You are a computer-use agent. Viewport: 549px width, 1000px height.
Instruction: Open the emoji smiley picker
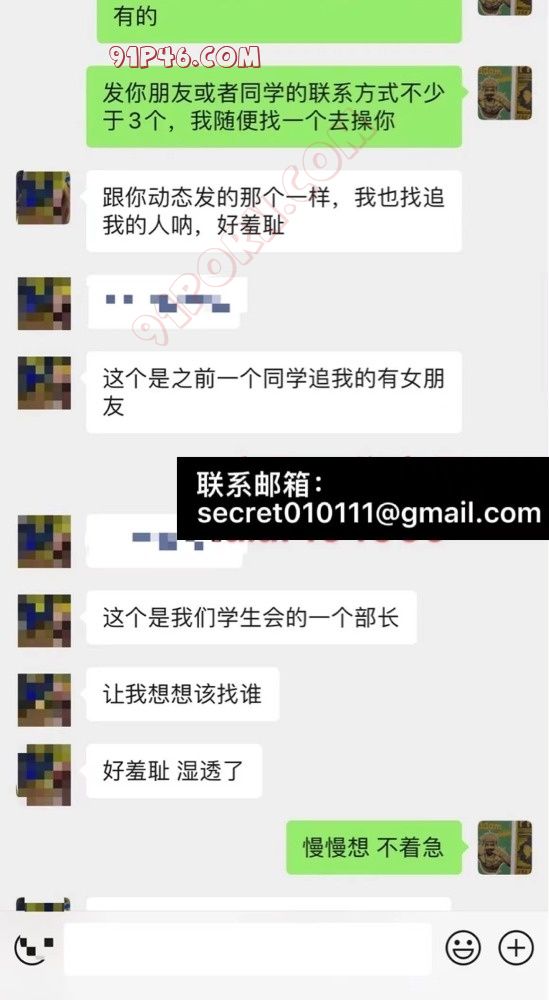click(x=463, y=948)
